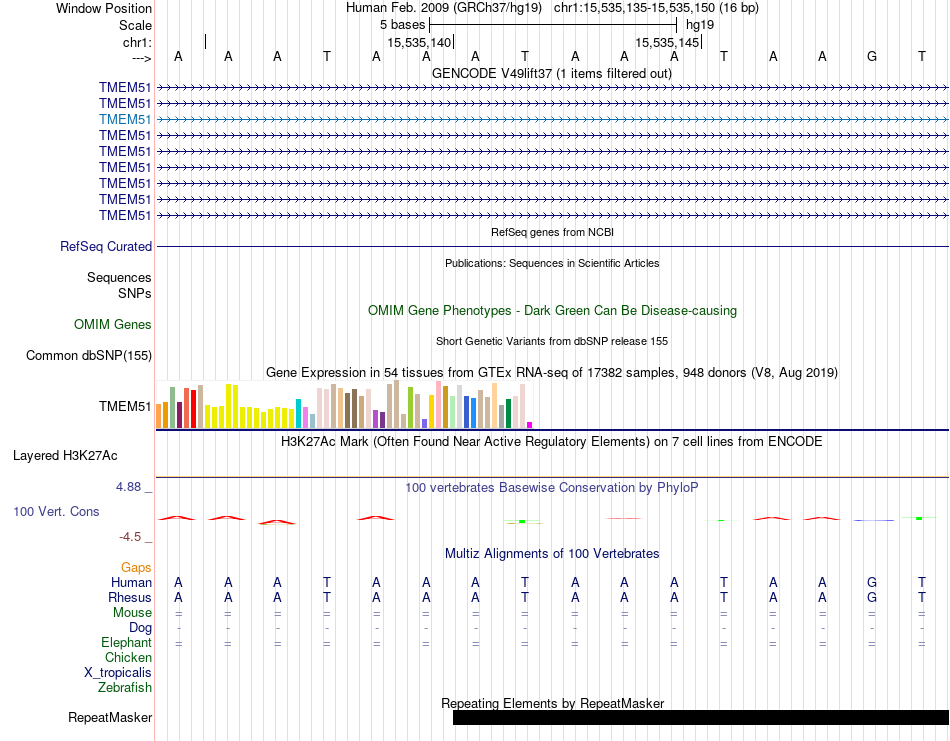Click the 15,535,140 ruler coordinate
This screenshot has height=741, width=950.
click(x=419, y=42)
